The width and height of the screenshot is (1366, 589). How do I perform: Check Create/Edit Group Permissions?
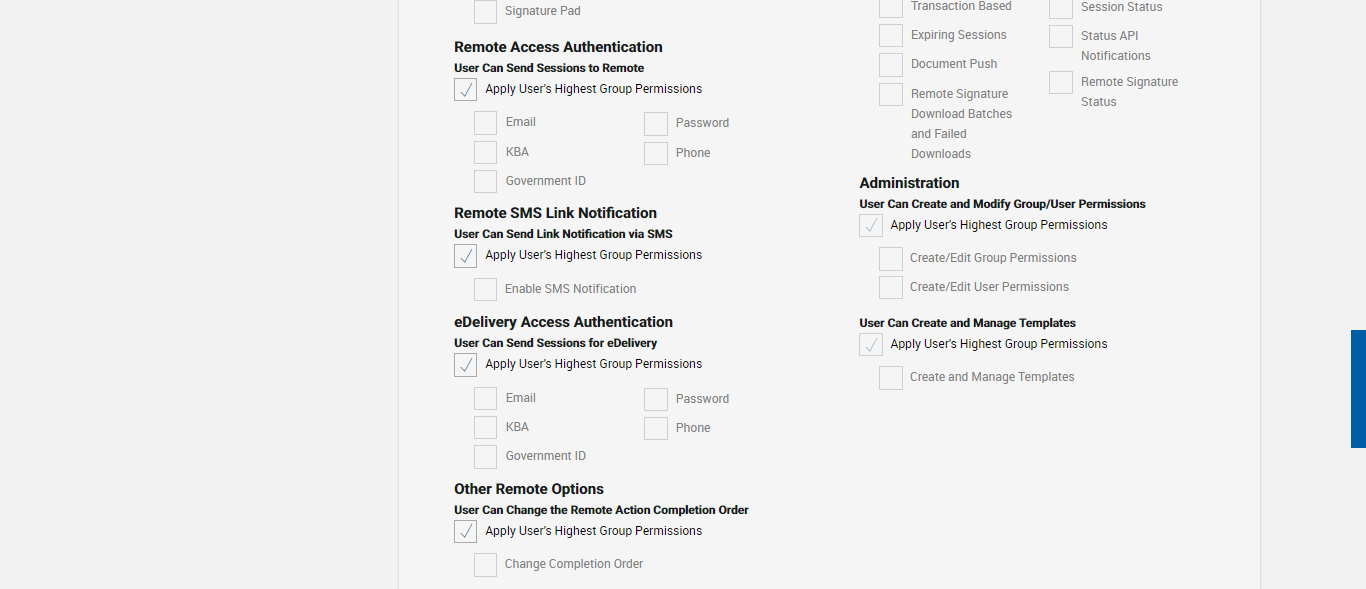[x=891, y=259]
